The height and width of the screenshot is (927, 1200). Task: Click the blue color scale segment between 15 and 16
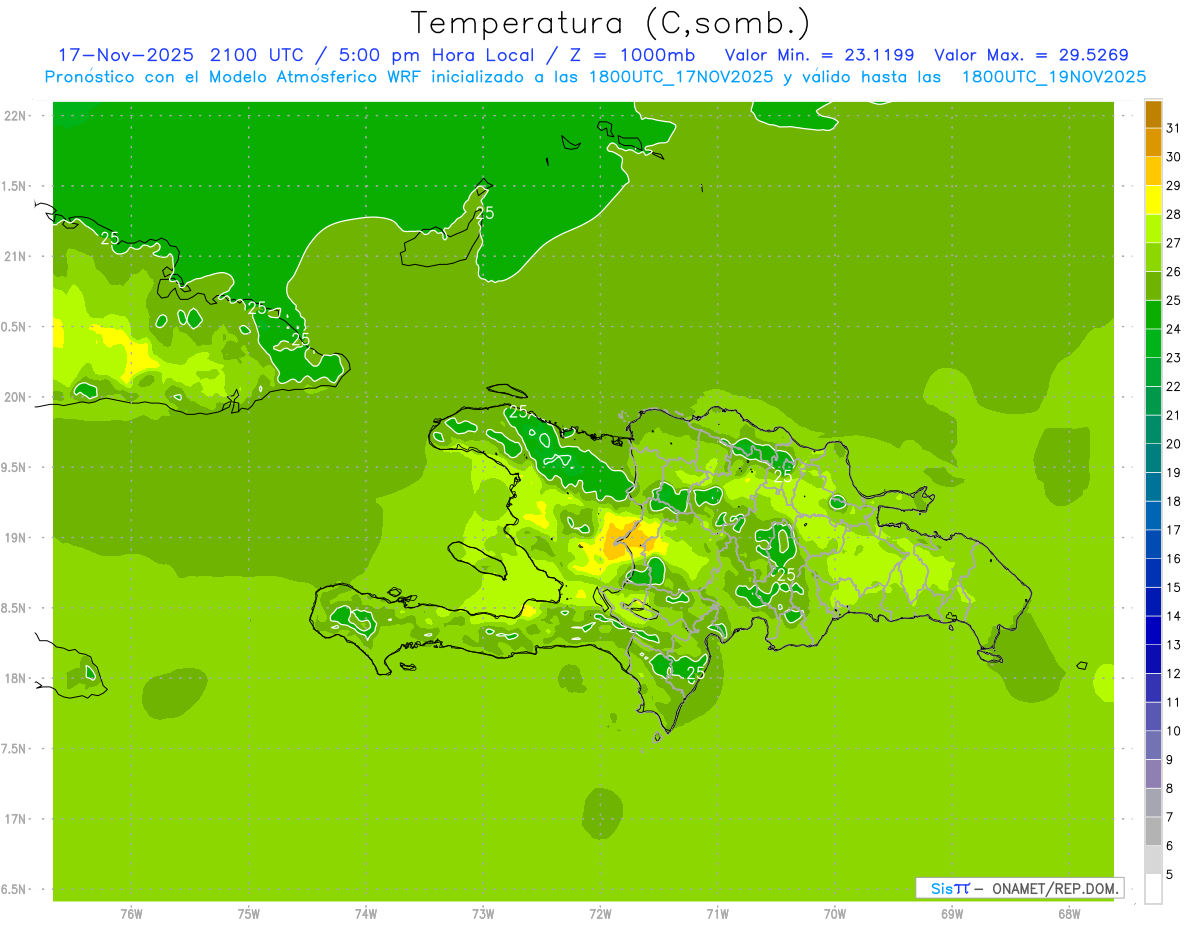coord(1153,574)
